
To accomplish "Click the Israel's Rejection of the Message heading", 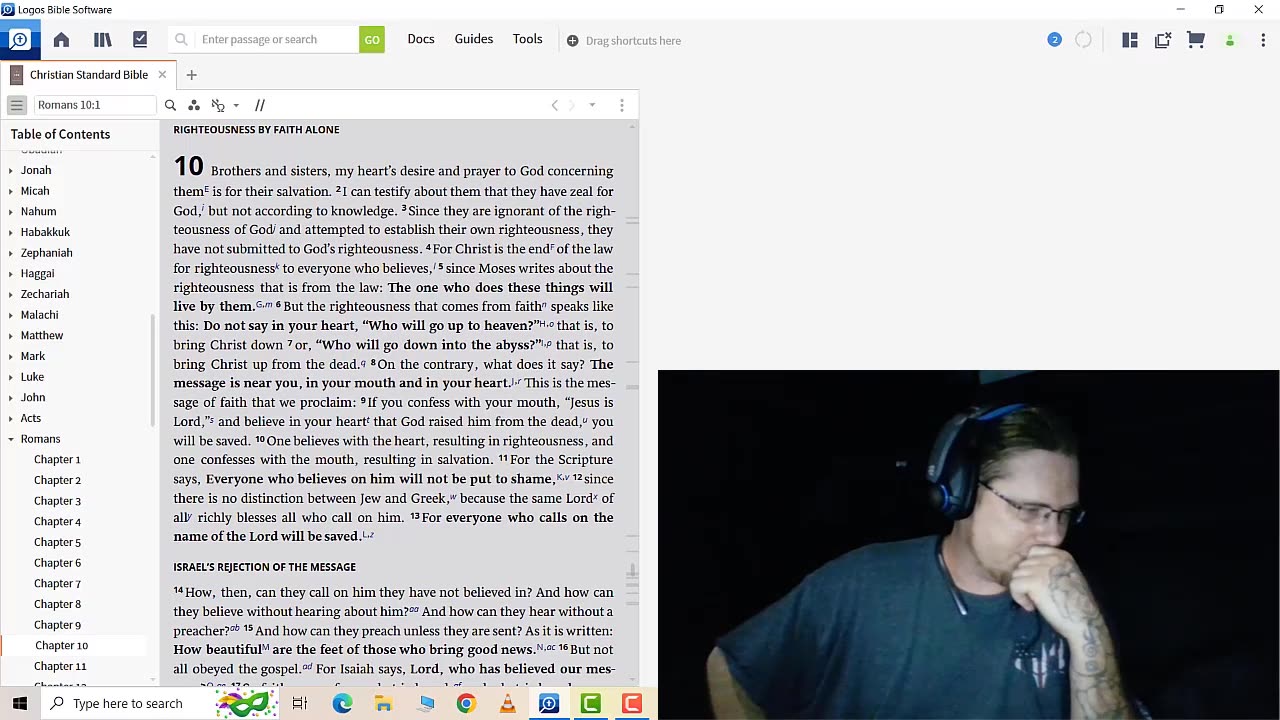I will 264,567.
